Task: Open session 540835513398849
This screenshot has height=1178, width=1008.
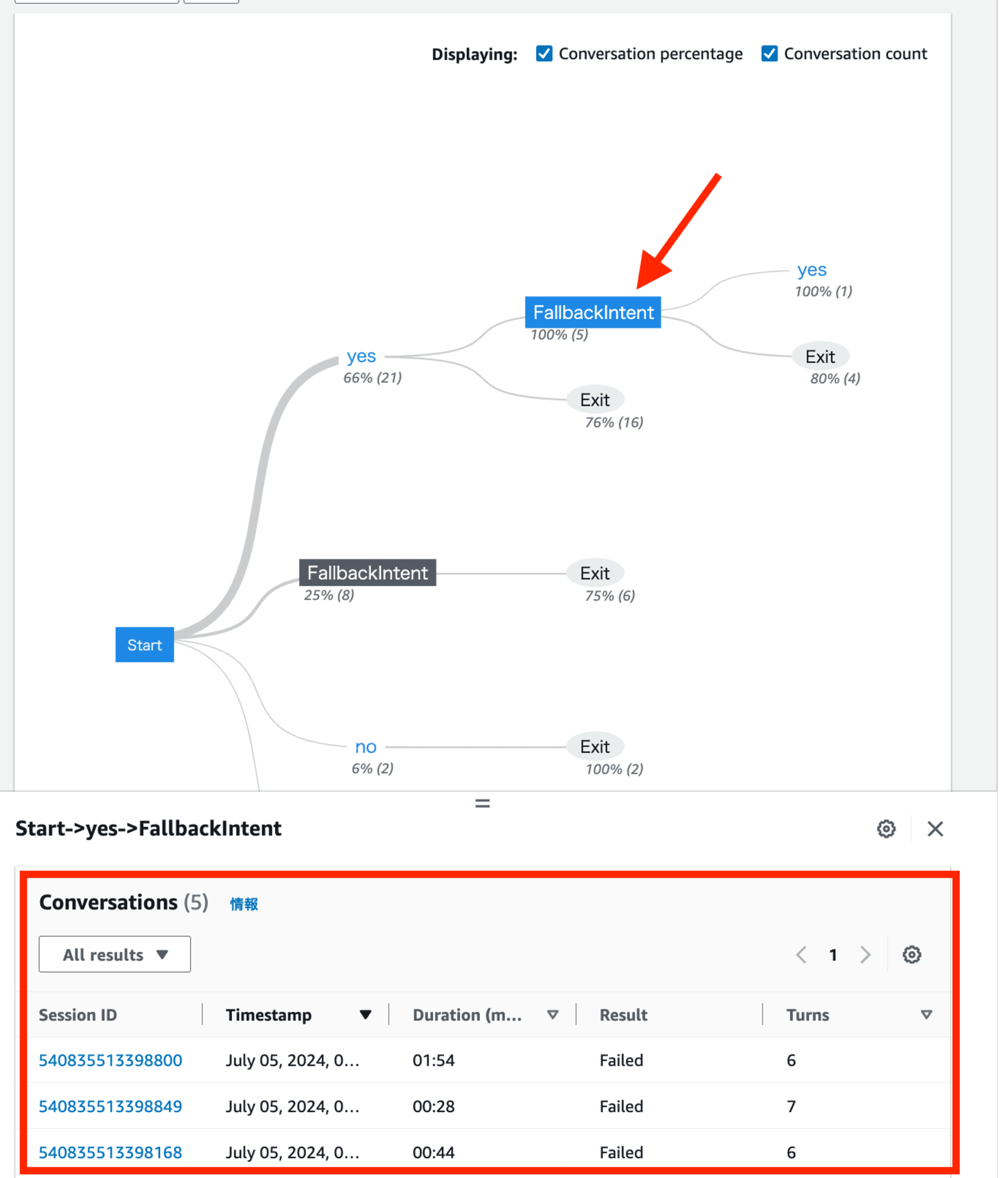Action: (111, 1106)
